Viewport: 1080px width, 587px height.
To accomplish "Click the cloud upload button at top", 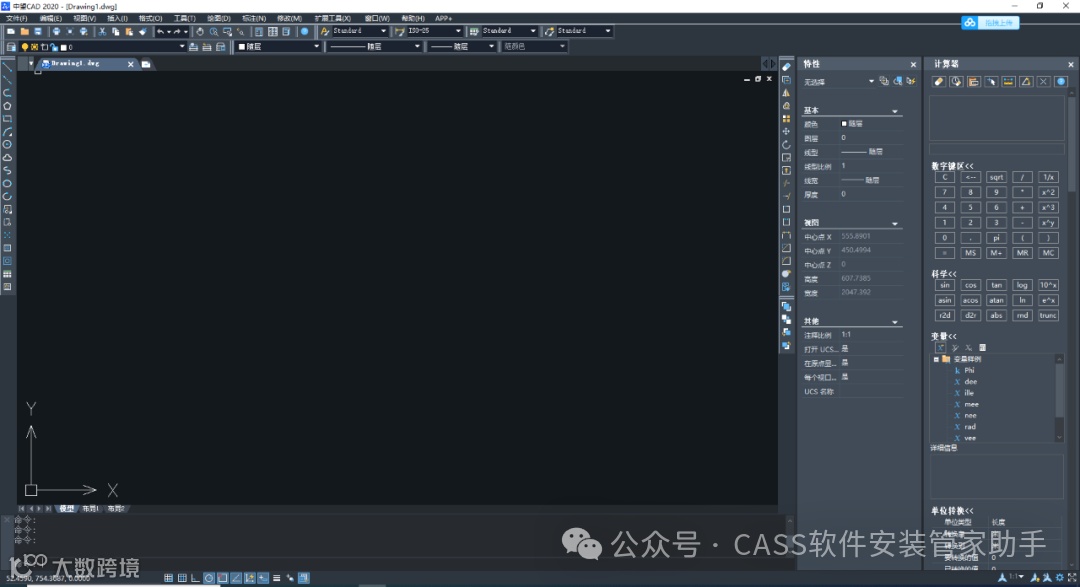I will pyautogui.click(x=990, y=23).
